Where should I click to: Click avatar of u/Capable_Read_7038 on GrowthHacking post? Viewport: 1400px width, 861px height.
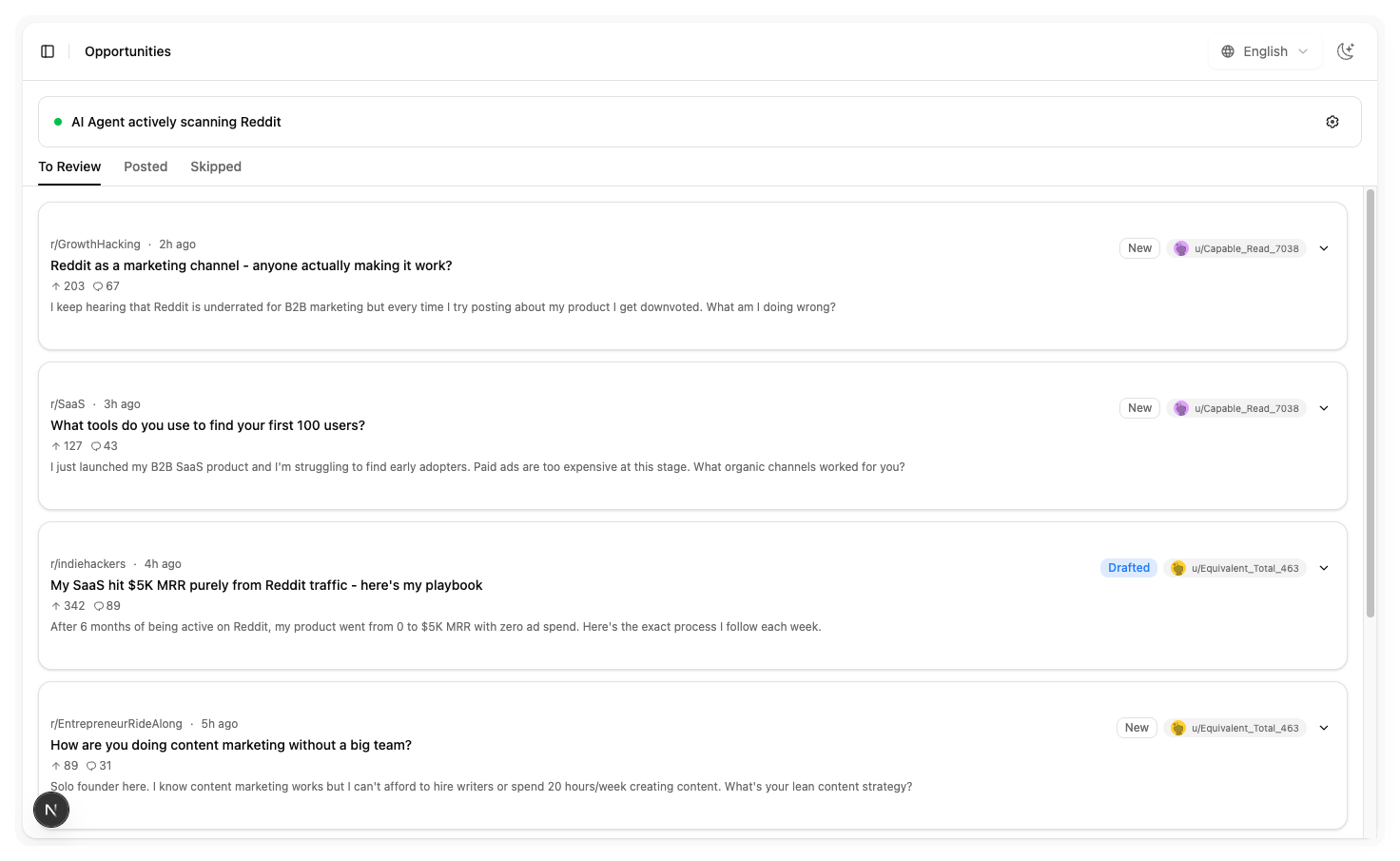[x=1181, y=248]
